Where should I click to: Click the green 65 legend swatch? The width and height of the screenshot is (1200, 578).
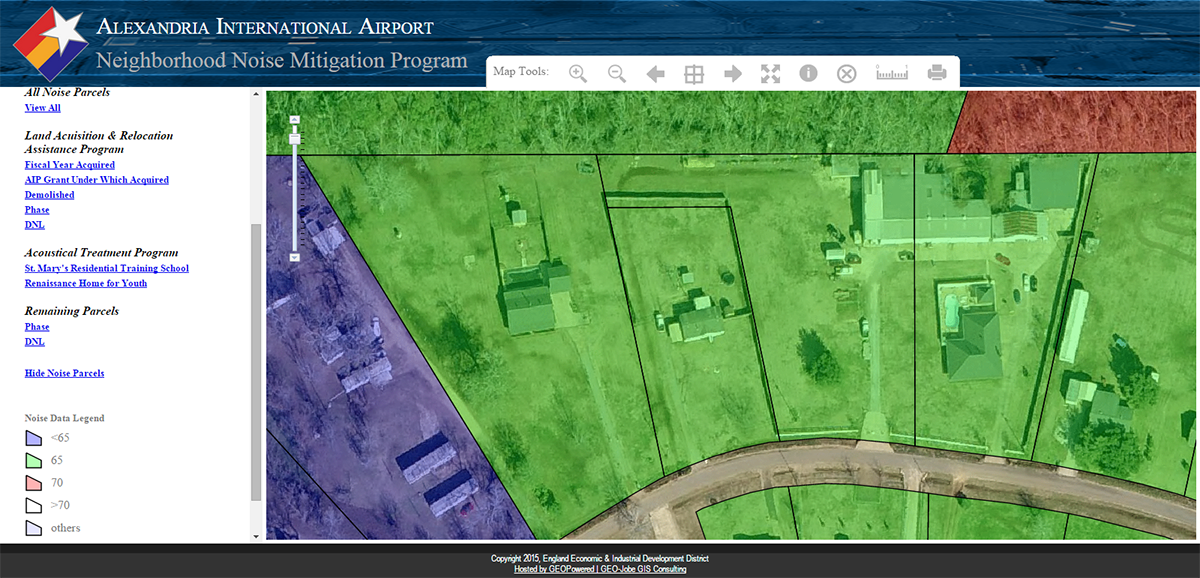(x=33, y=460)
